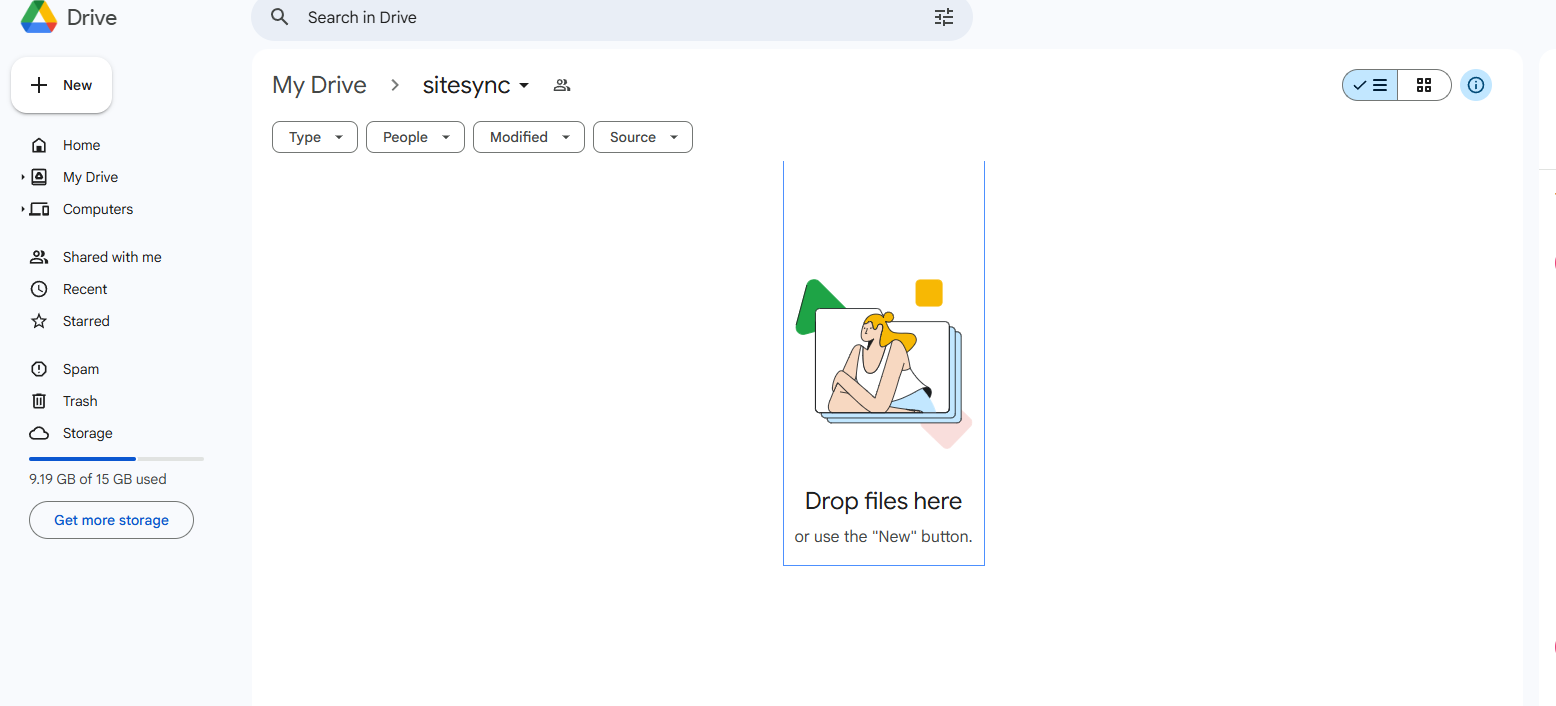Click Get more storage button
The width and height of the screenshot is (1556, 706).
(111, 520)
